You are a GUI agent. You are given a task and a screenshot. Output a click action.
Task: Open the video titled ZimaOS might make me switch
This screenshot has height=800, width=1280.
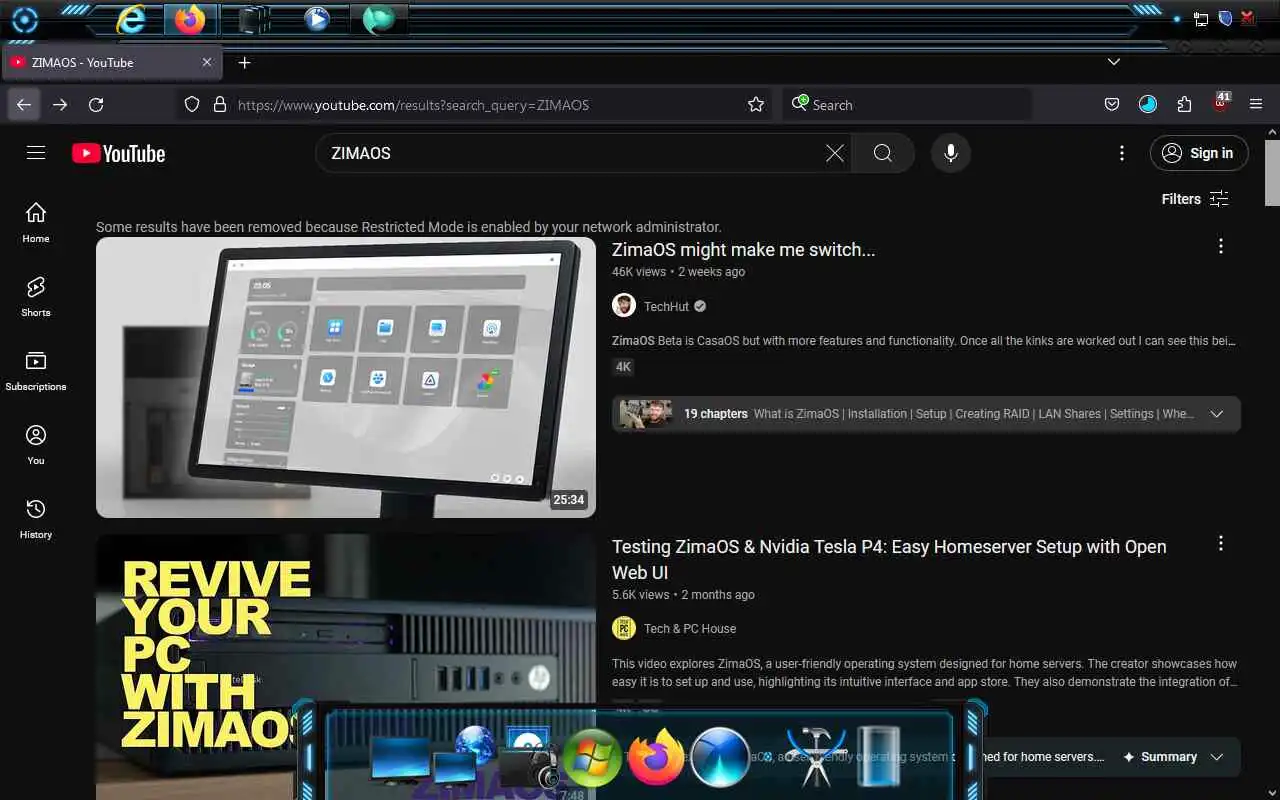(x=744, y=250)
